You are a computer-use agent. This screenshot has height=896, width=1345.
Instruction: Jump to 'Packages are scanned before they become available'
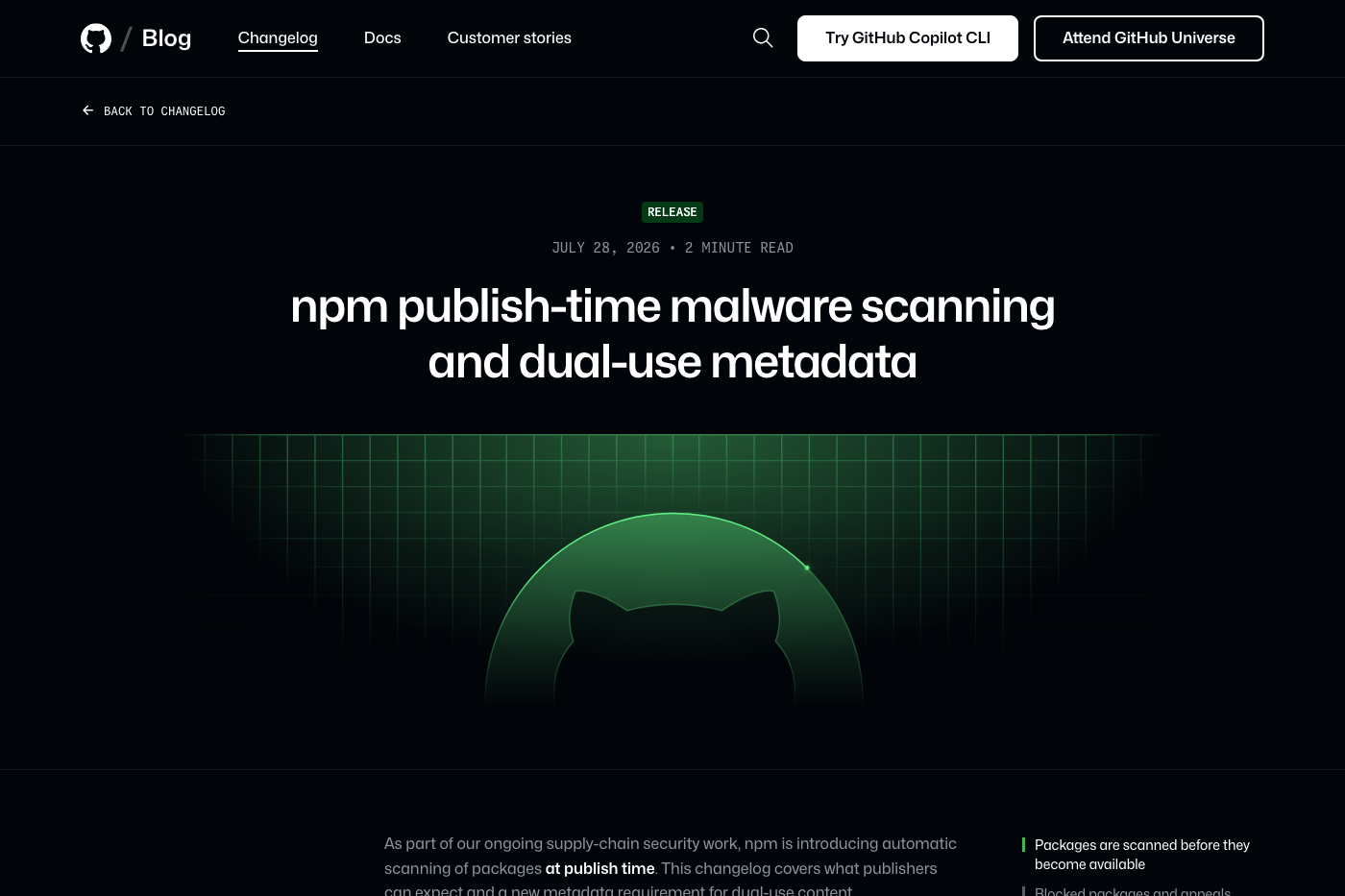[1142, 855]
